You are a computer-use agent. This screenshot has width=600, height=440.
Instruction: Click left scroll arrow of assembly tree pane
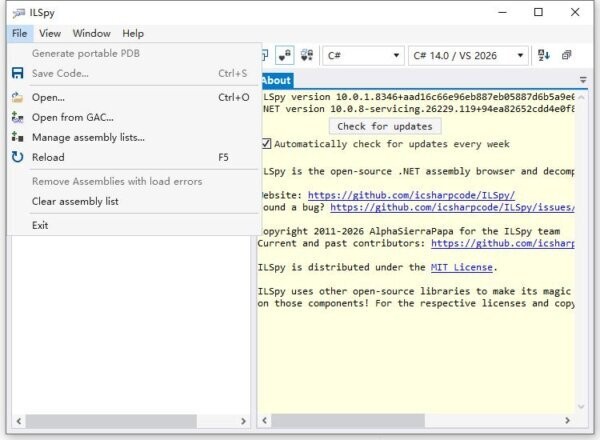click(19, 421)
